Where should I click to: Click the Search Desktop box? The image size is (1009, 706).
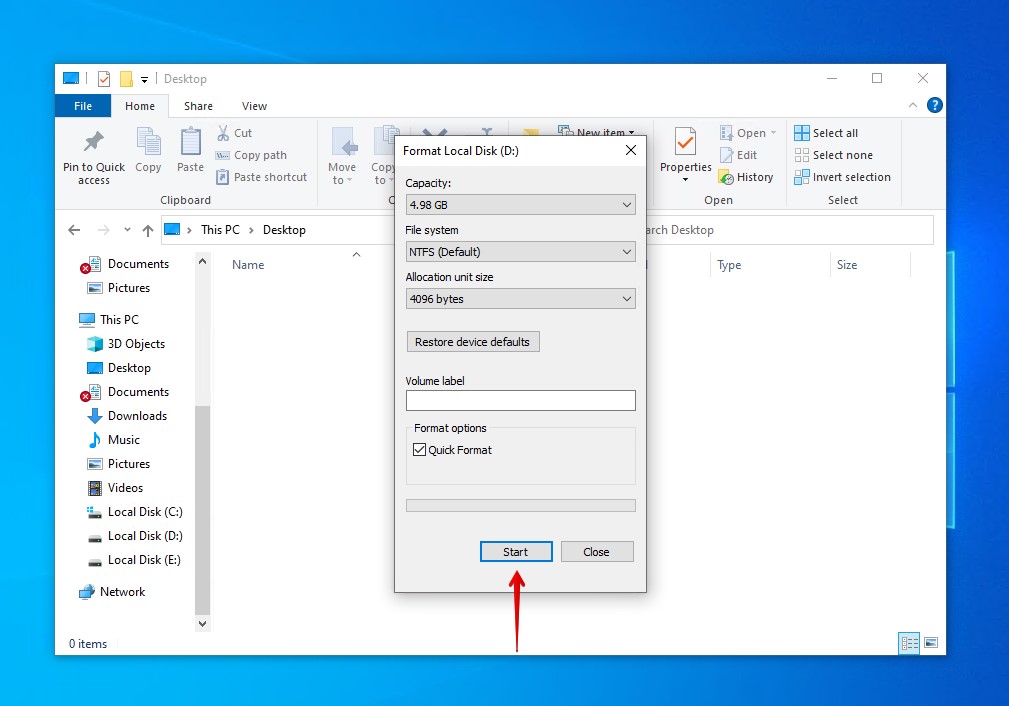[x=789, y=230]
